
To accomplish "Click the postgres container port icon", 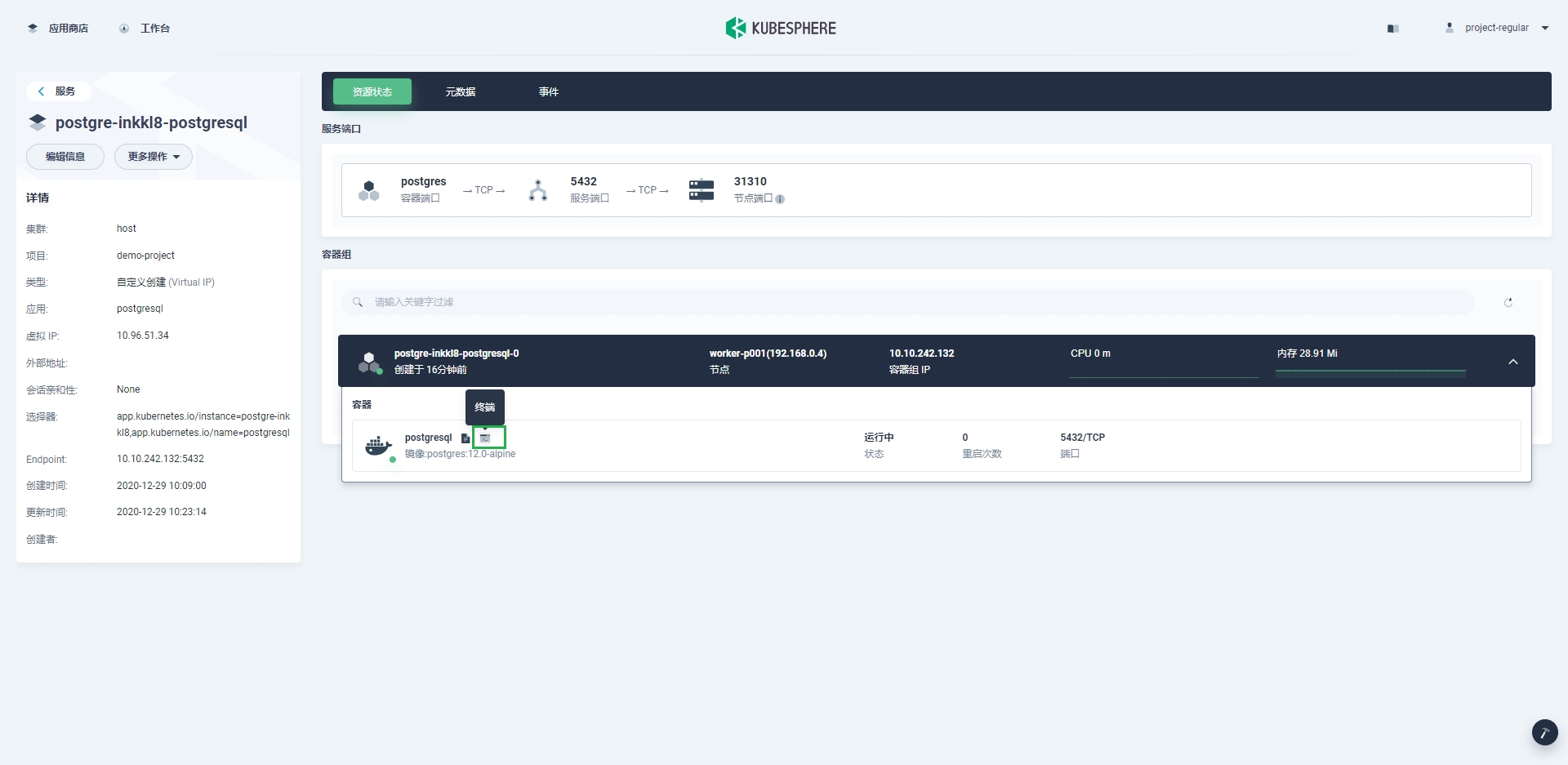I will coord(369,190).
